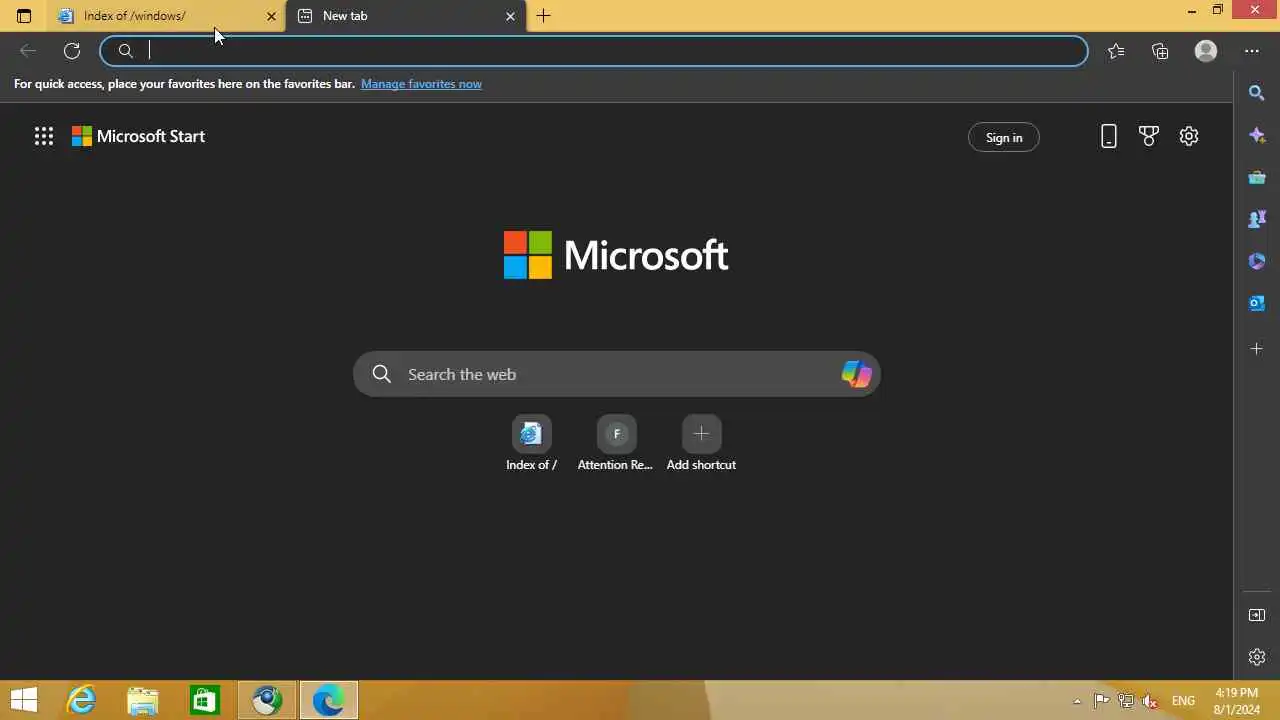The height and width of the screenshot is (720, 1280).
Task: Open the Copilot icon in search box
Action: point(856,374)
